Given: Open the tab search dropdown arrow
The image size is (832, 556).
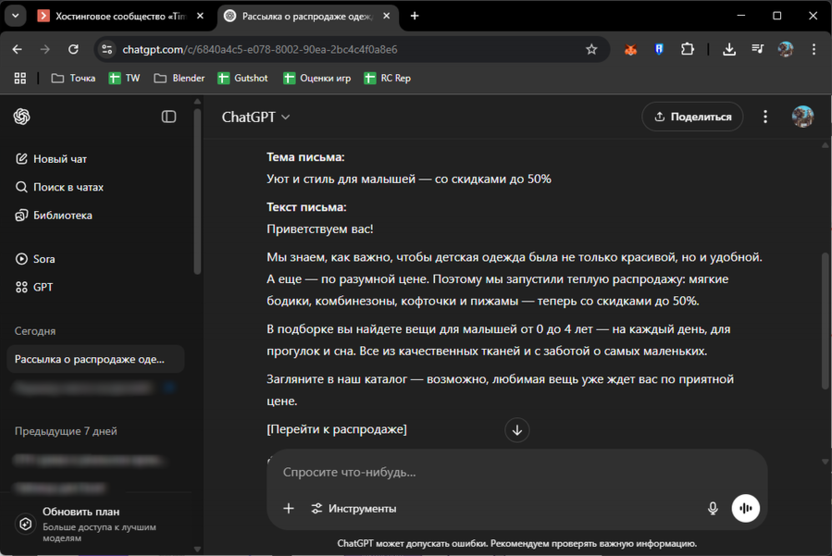Looking at the screenshot, I should coord(15,16).
